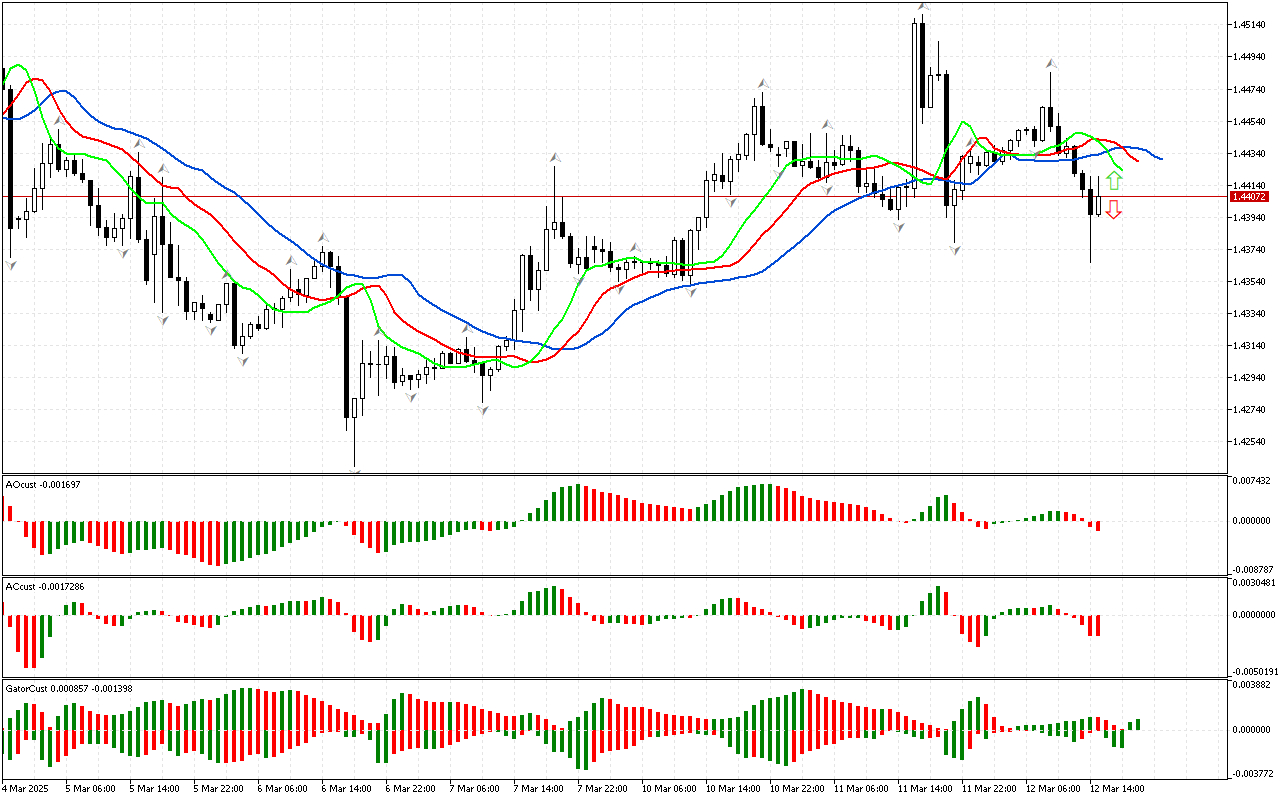Click the Gator scale minimum -0.003772
Screen dimensions: 1280x800
point(1251,772)
